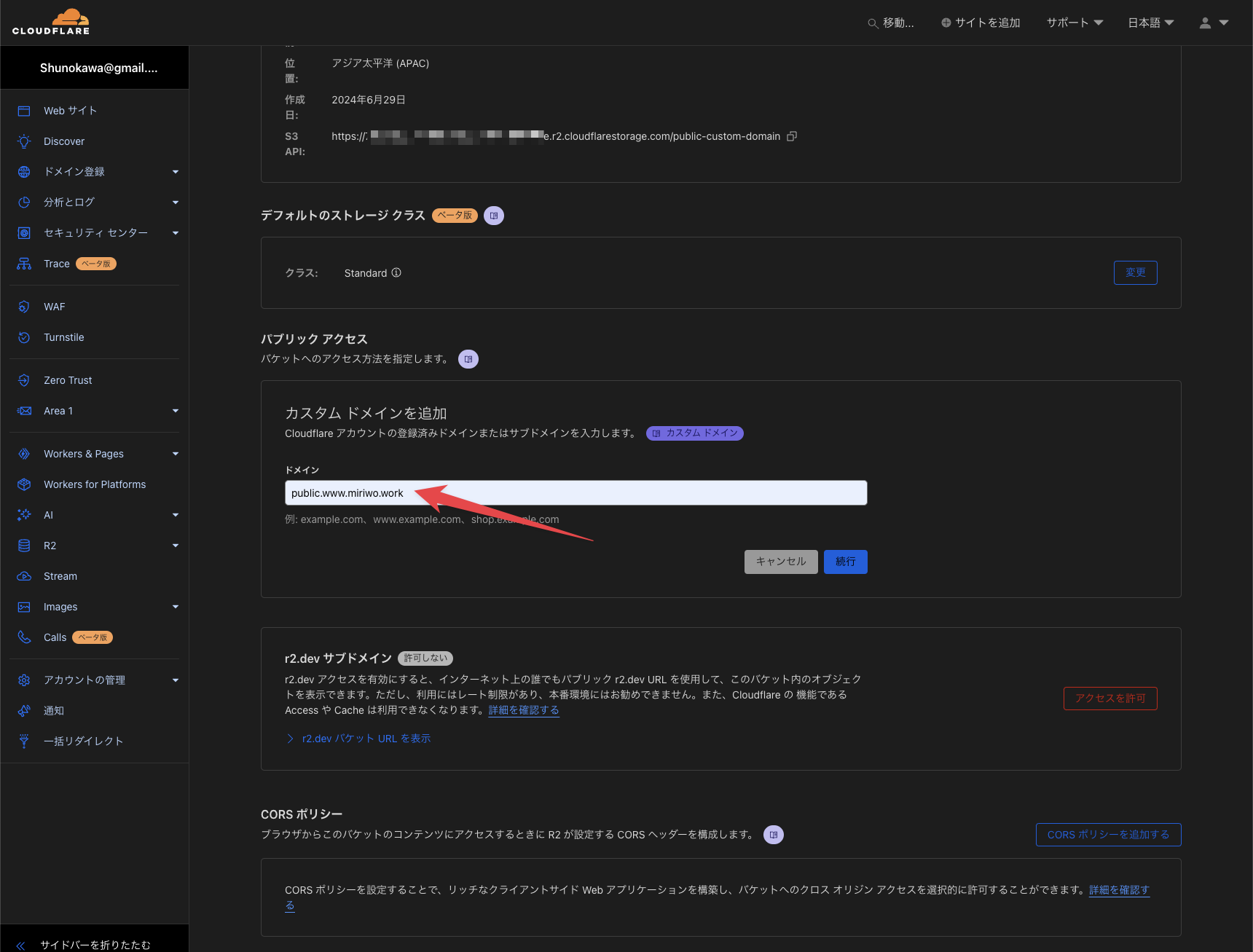
Task: Open Zero Trust settings
Action: pos(68,379)
